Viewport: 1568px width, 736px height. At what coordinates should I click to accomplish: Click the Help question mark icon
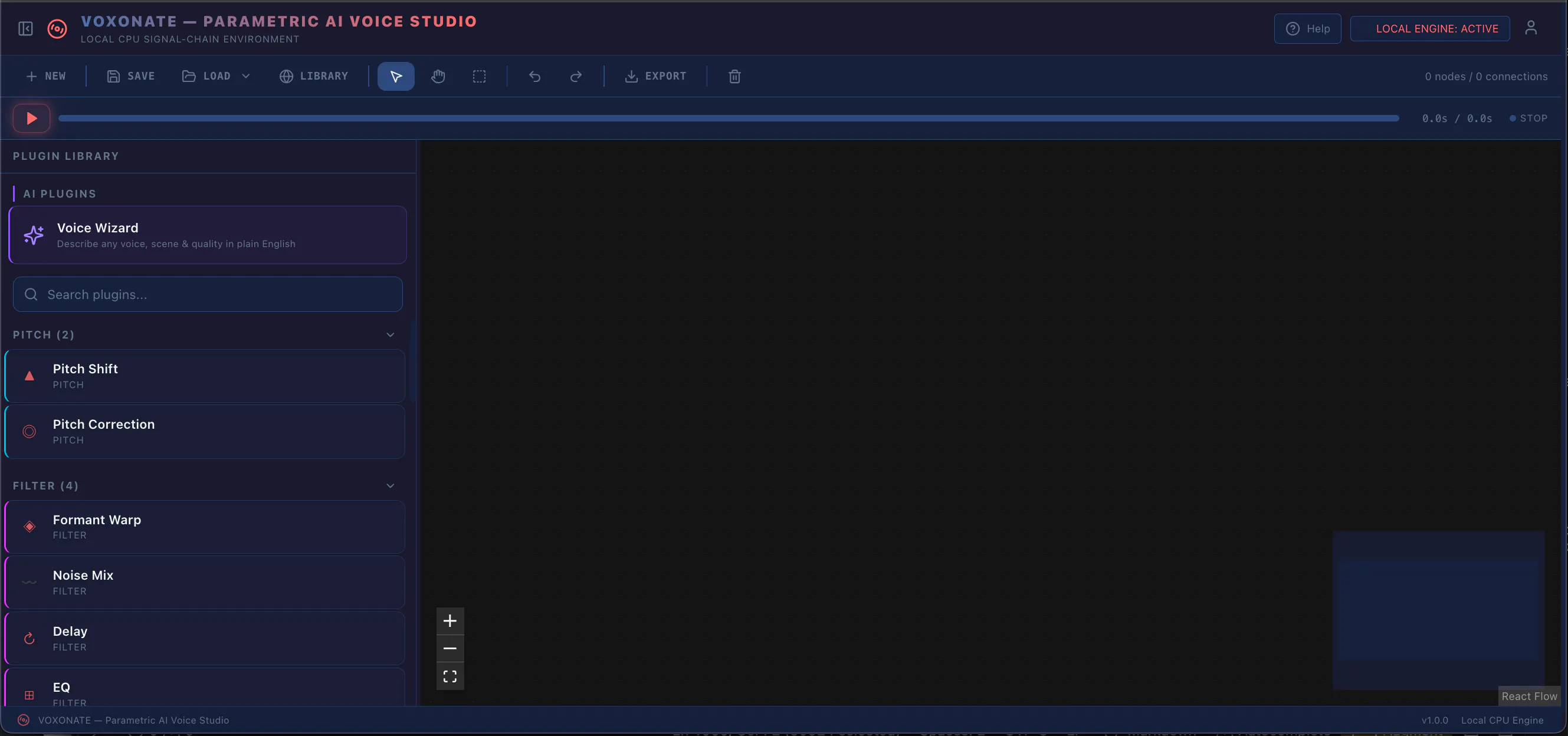(x=1293, y=29)
